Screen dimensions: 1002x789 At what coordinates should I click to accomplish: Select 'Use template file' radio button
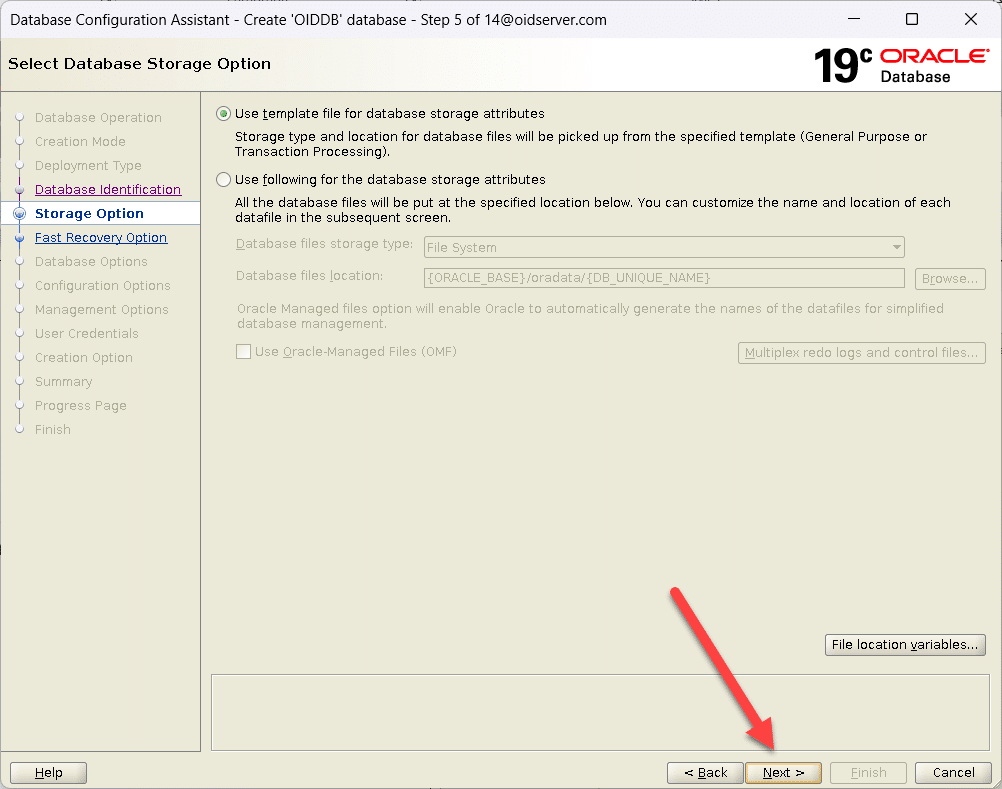tap(224, 114)
